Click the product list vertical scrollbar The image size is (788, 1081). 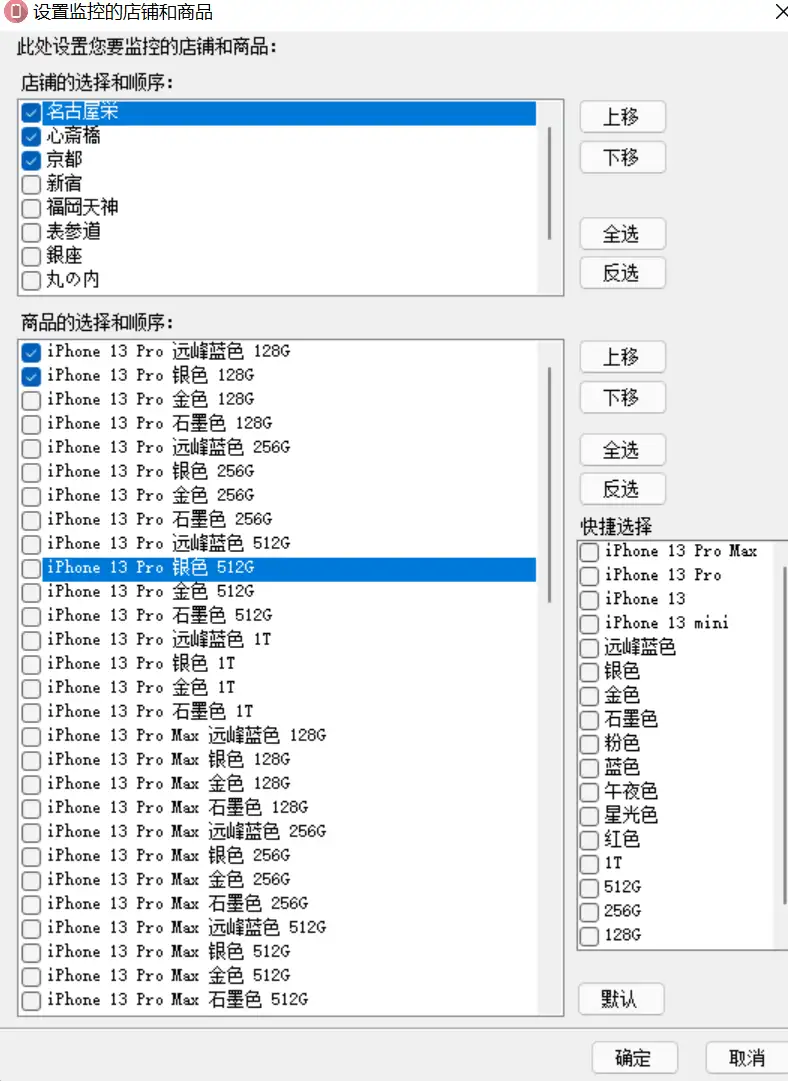tap(549, 485)
